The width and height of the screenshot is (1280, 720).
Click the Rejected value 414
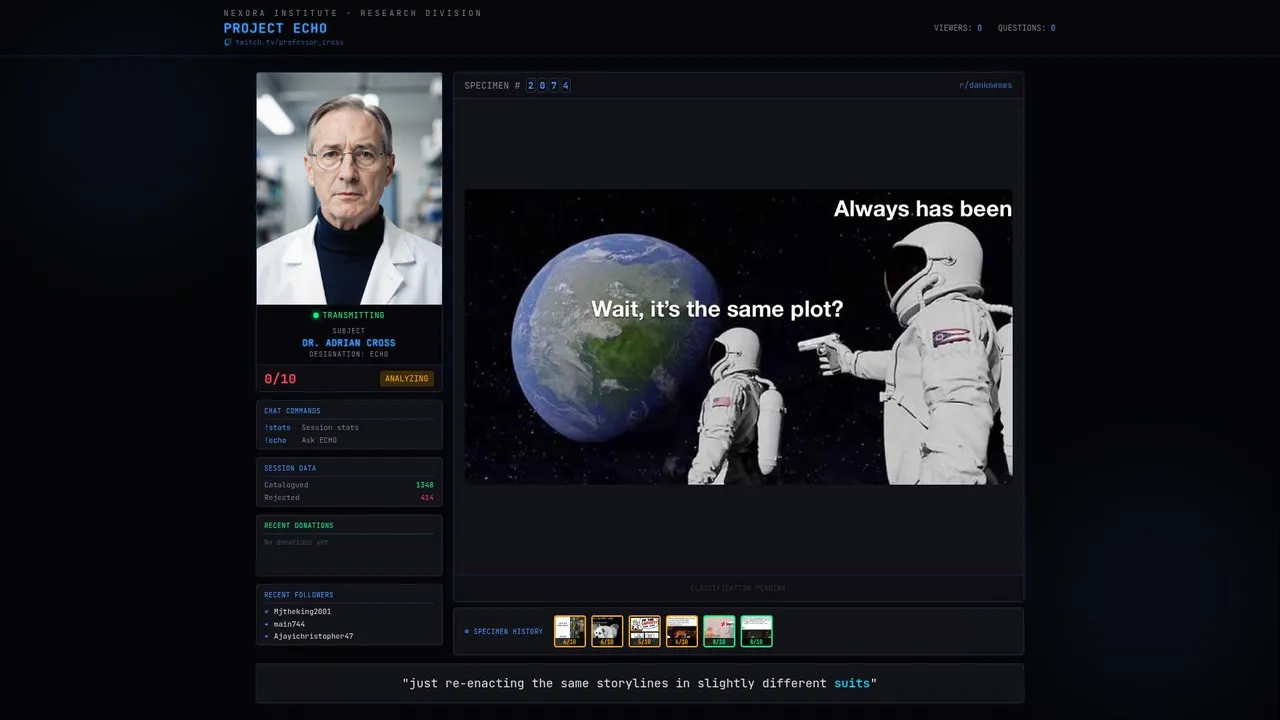tap(427, 497)
